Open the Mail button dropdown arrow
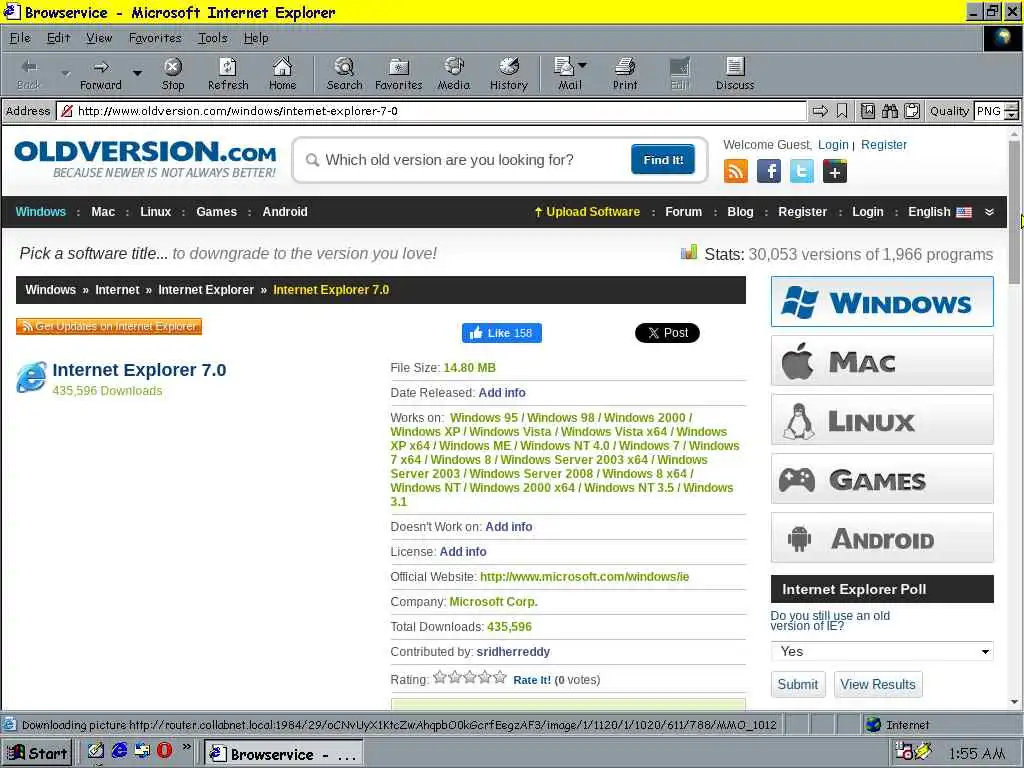Image resolution: width=1024 pixels, height=768 pixels. 583,65
